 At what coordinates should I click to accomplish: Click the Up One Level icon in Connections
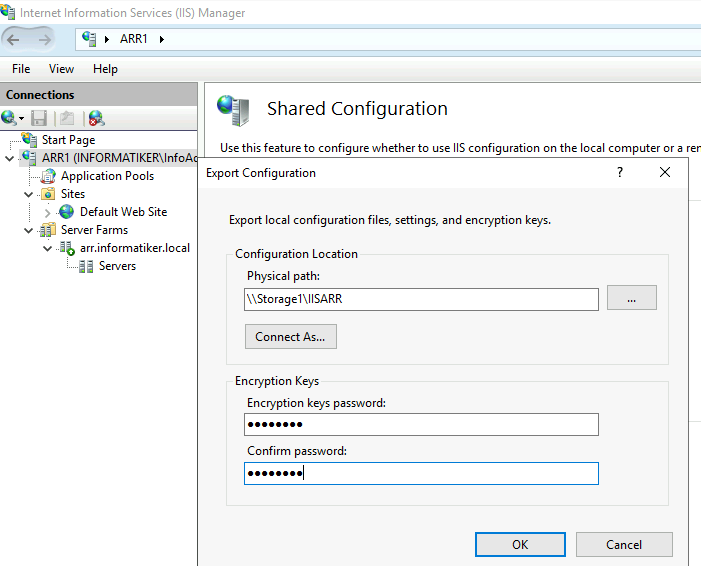tap(67, 118)
